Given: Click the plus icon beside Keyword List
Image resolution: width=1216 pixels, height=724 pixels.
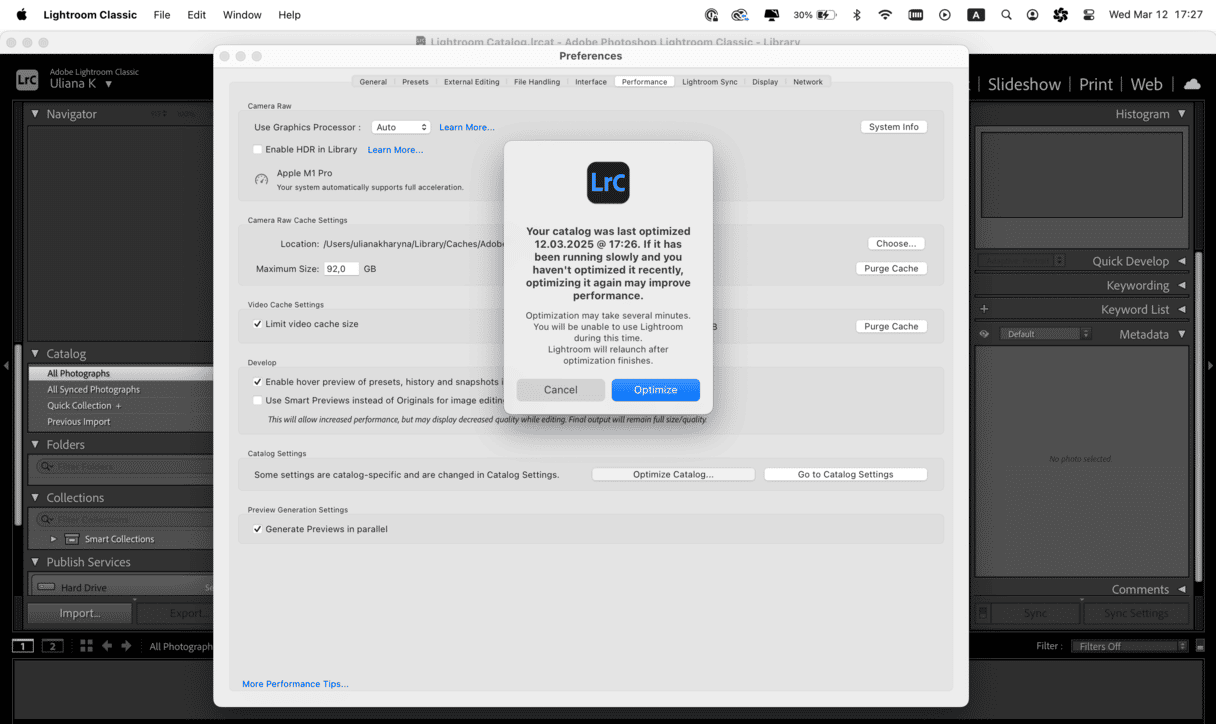Looking at the screenshot, I should pyautogui.click(x=984, y=310).
